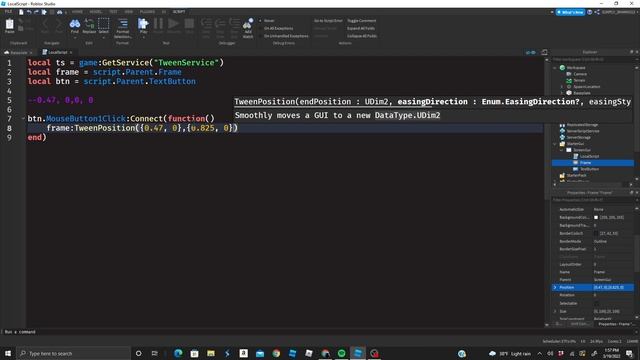Switch to the VIEW ribbon tab

(129, 12)
